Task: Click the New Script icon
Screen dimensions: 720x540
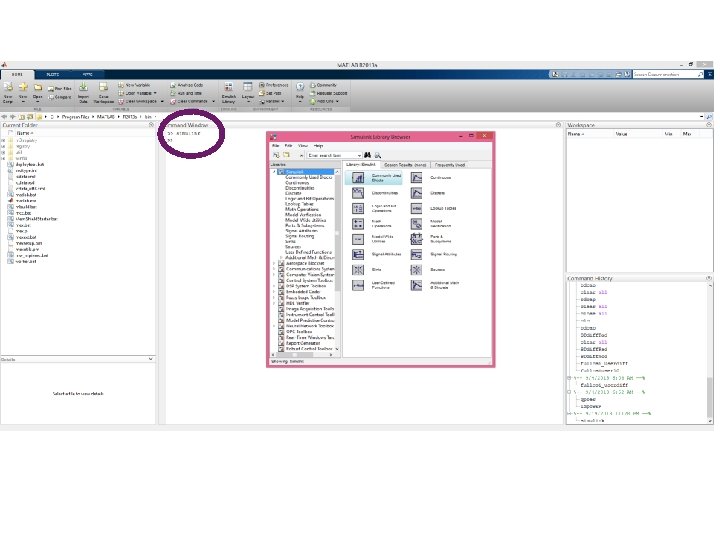Action: click(x=8, y=87)
